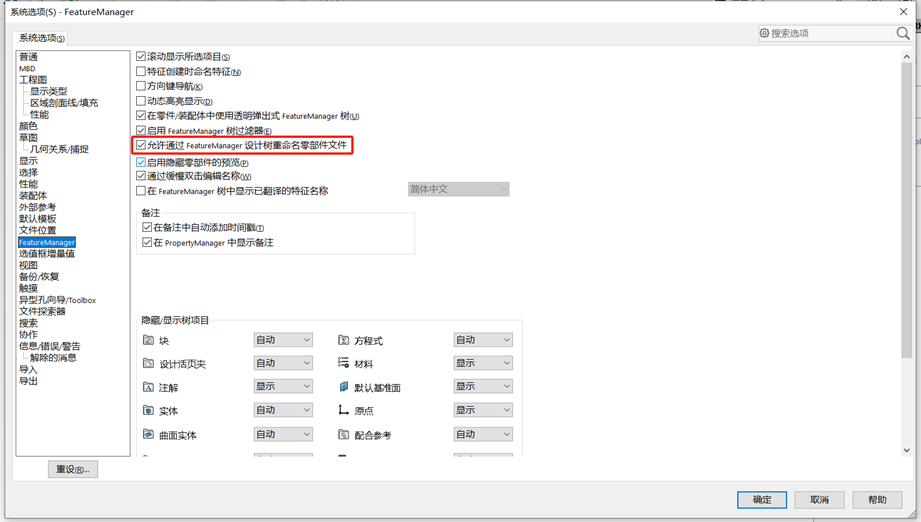The width and height of the screenshot is (921, 522).
Task: Open the 方程式 visibility dropdown
Action: pos(482,340)
